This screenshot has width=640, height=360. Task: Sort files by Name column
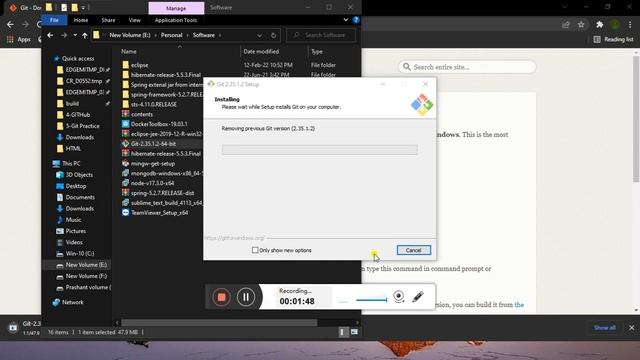click(x=129, y=51)
